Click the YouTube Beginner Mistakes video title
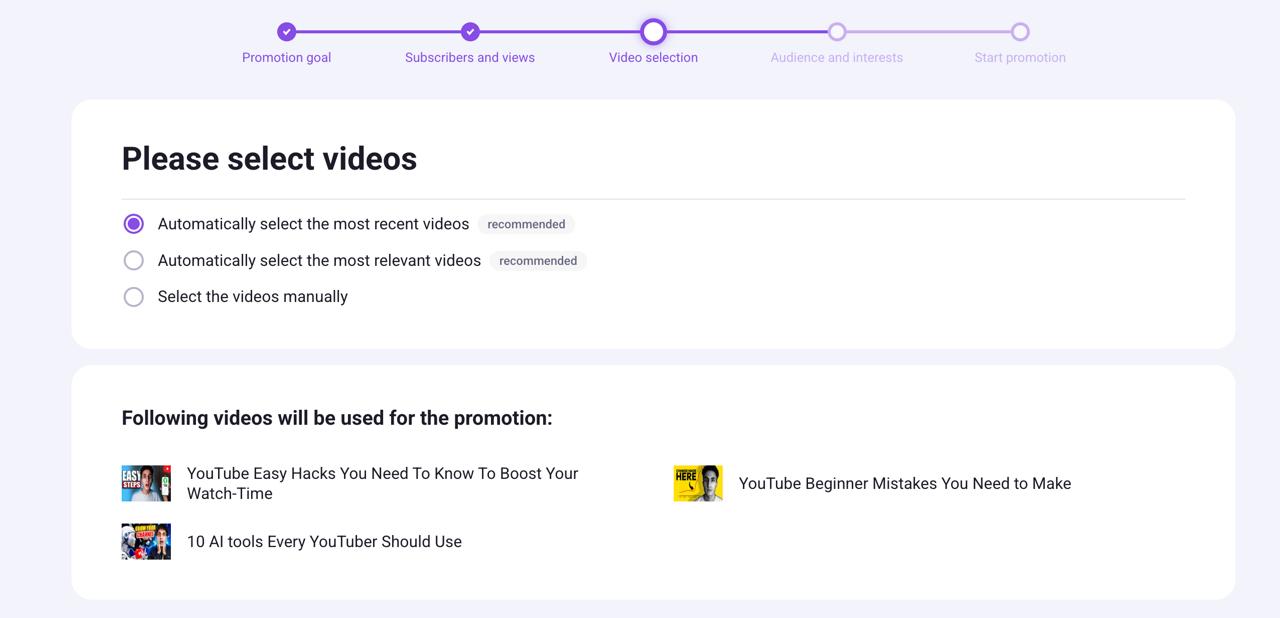 pyautogui.click(x=904, y=484)
